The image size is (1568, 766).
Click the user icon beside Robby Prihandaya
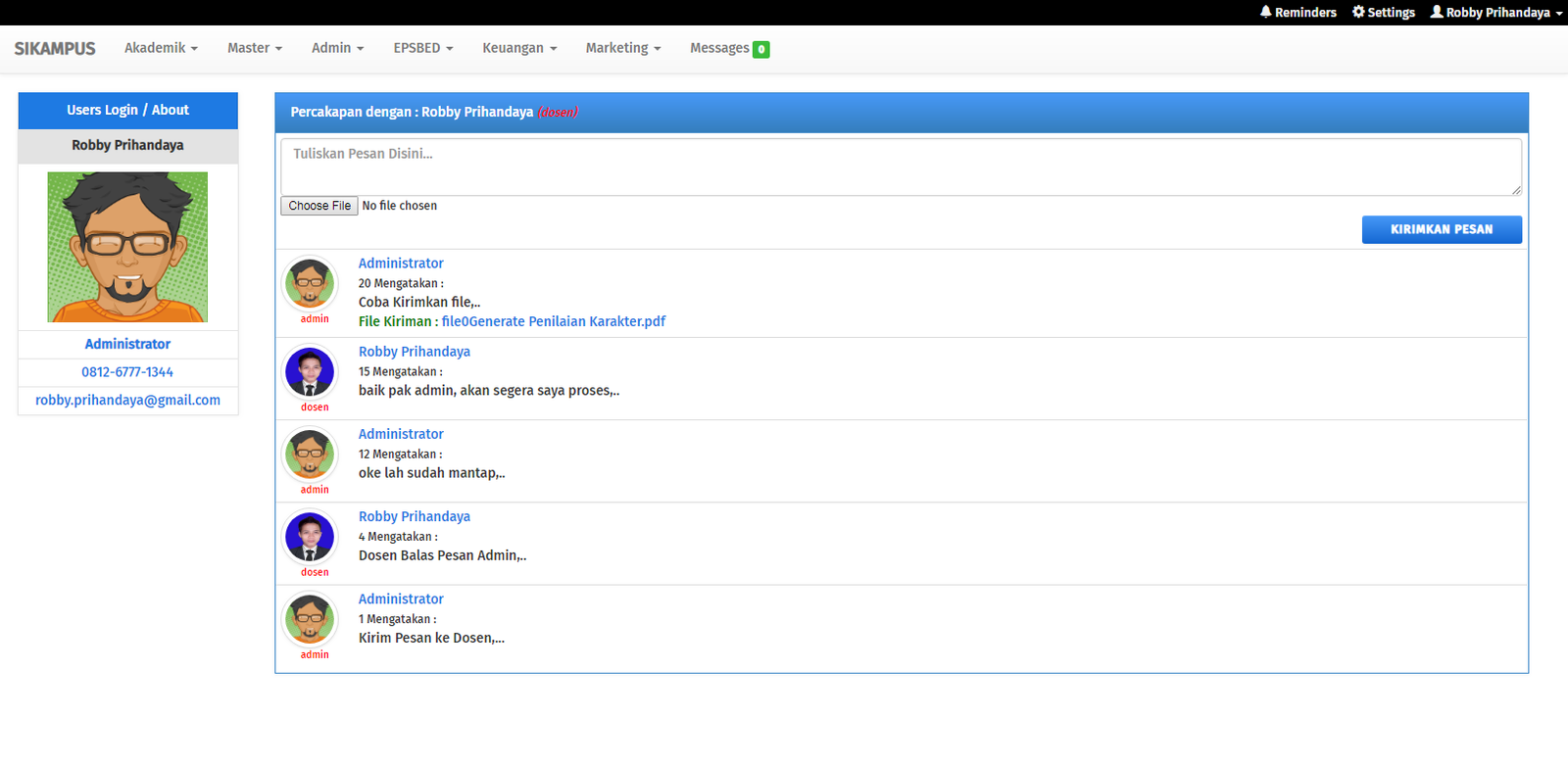click(x=1437, y=12)
